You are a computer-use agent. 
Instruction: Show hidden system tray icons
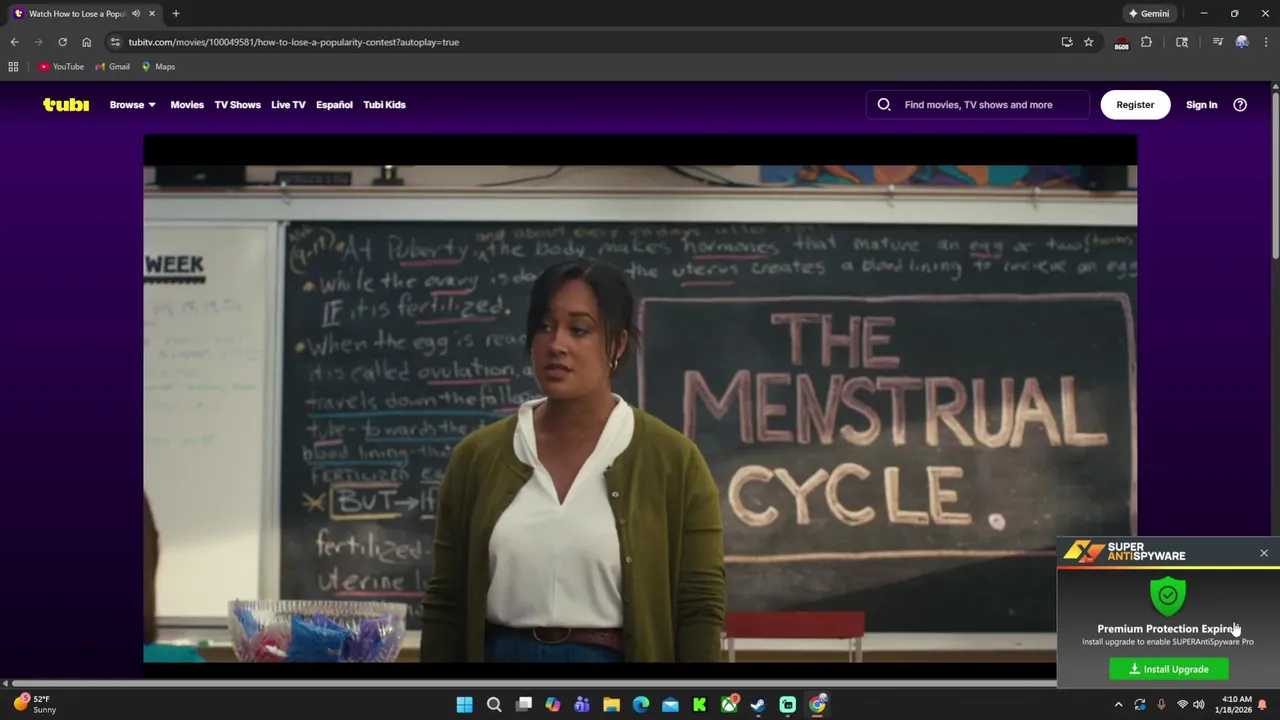pos(1118,705)
